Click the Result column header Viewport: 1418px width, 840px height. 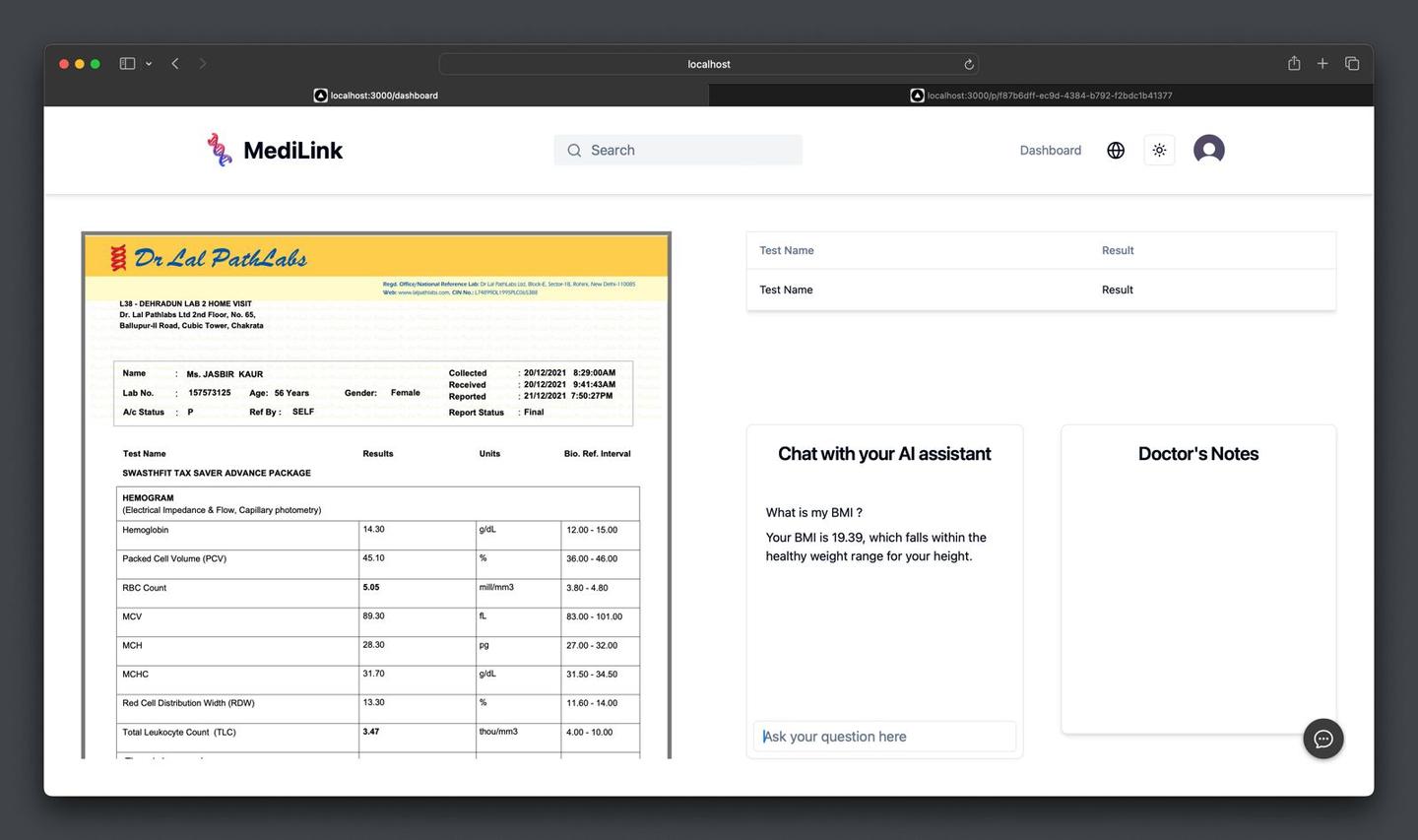(1118, 250)
